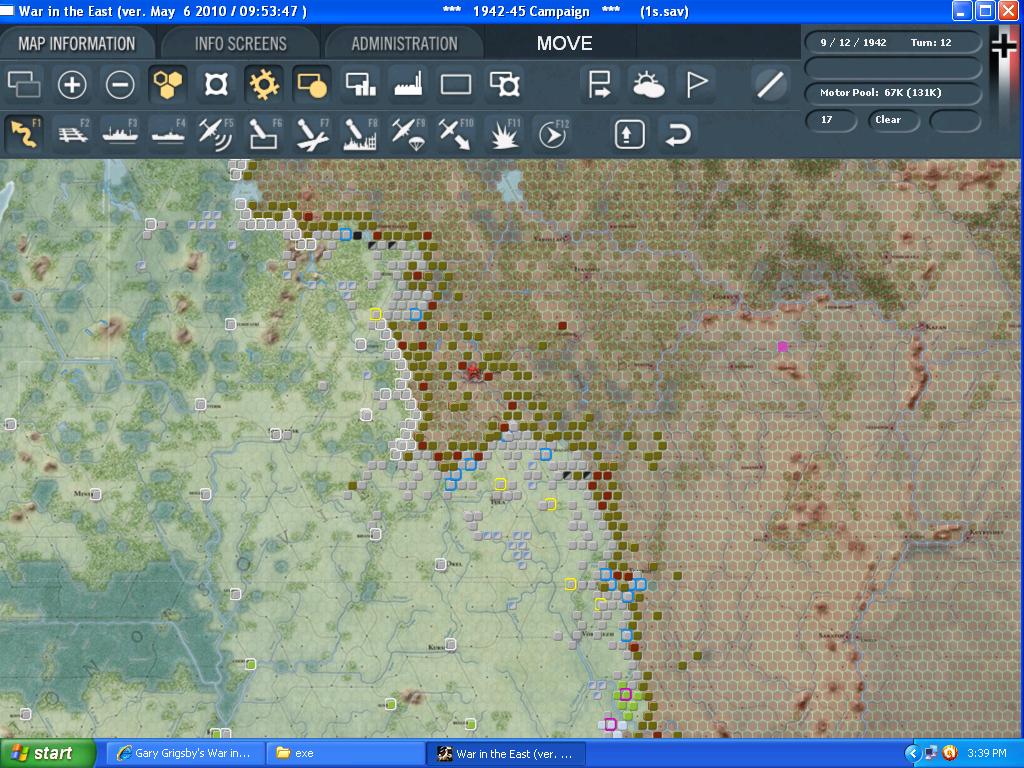Open the ADMINISTRATION tab
The image size is (1024, 768).
404,44
